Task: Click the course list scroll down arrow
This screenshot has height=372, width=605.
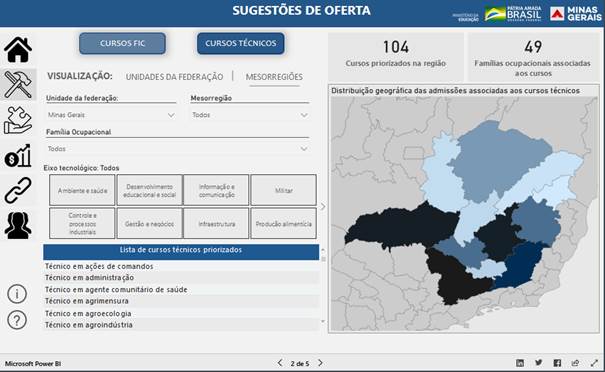Action: click(323, 321)
